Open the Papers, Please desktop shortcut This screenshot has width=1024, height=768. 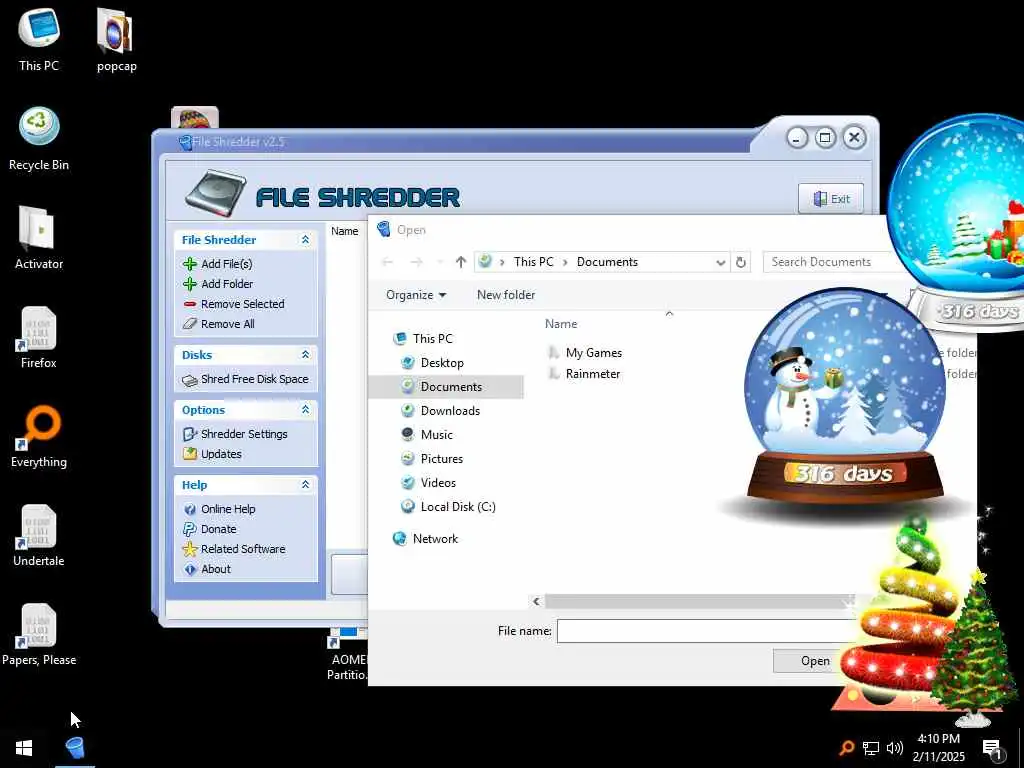coord(39,635)
